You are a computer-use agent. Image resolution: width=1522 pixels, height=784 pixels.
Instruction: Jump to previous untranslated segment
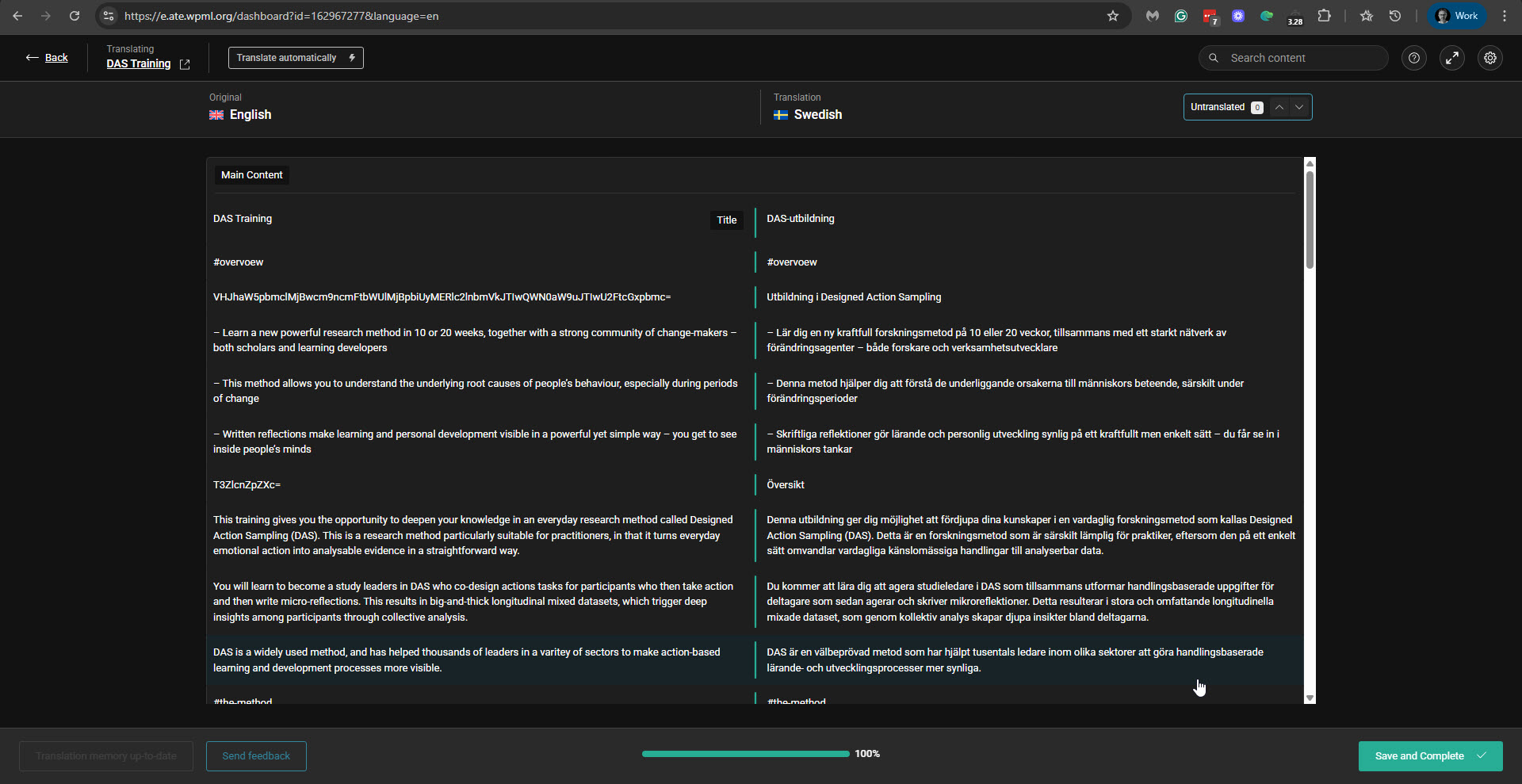1279,107
